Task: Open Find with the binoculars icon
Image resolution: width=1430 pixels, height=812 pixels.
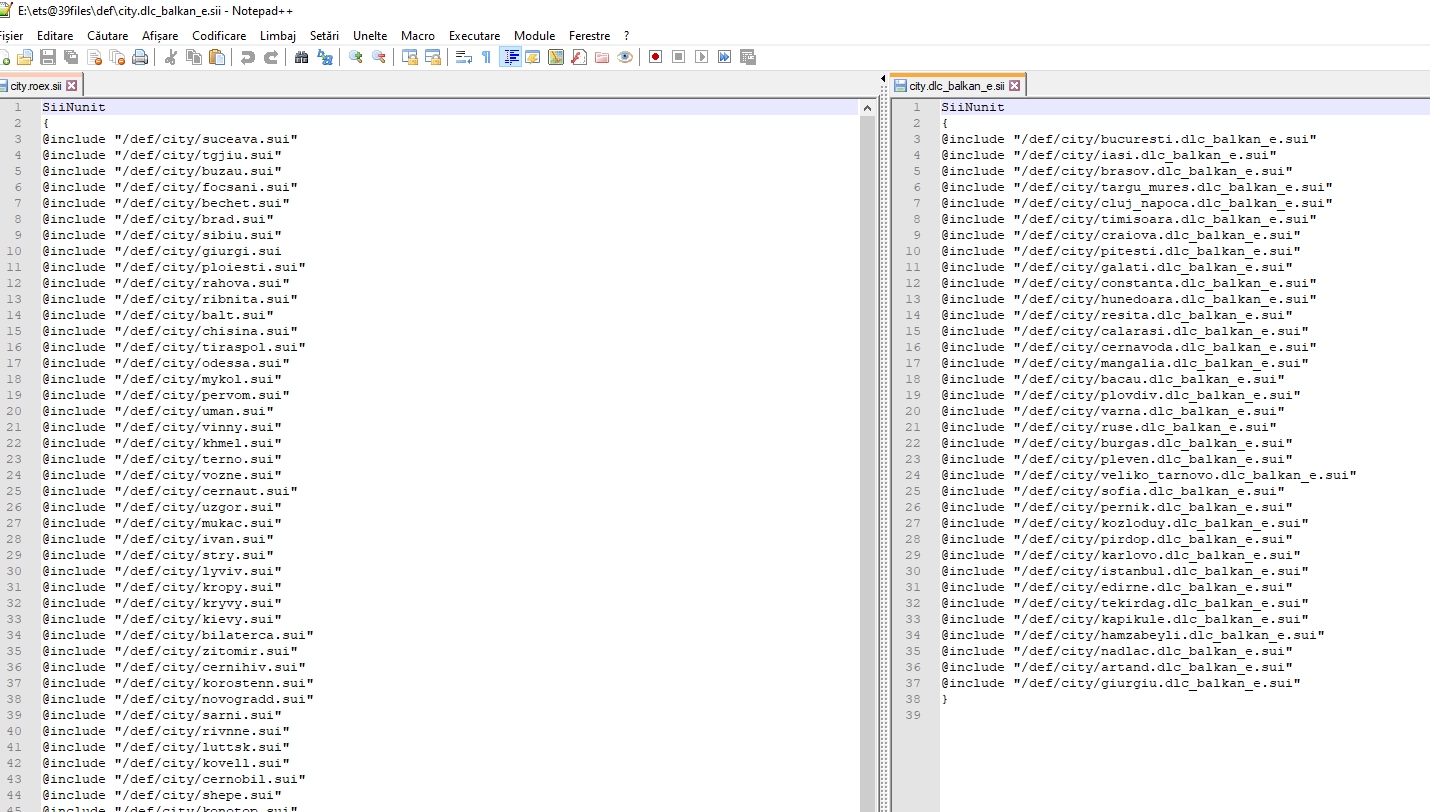Action: pos(301,57)
